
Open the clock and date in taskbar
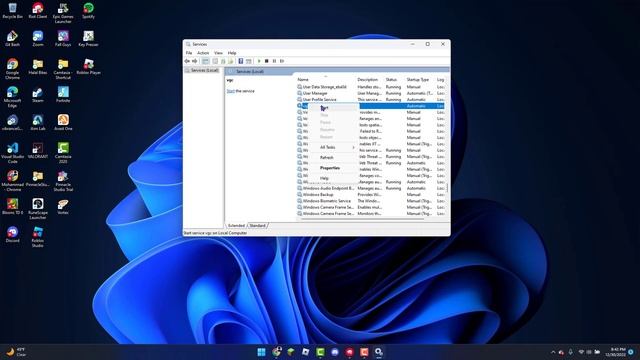point(616,352)
